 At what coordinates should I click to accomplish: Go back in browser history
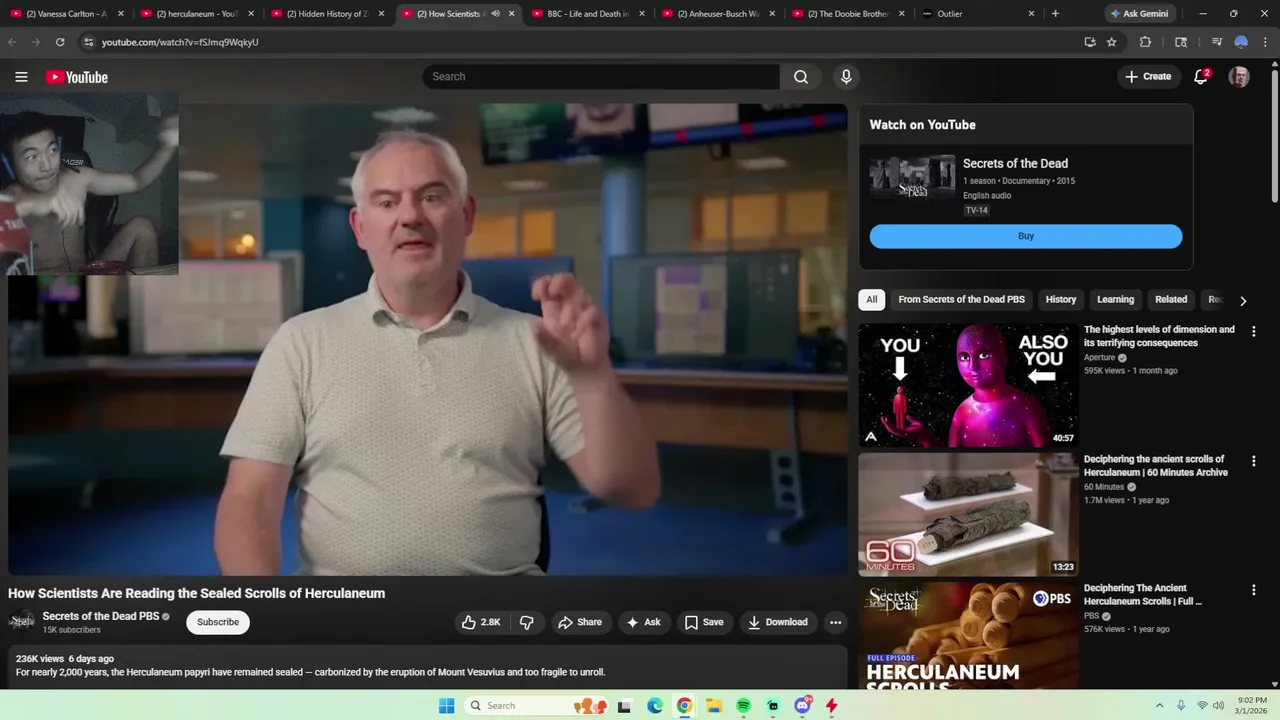(12, 42)
